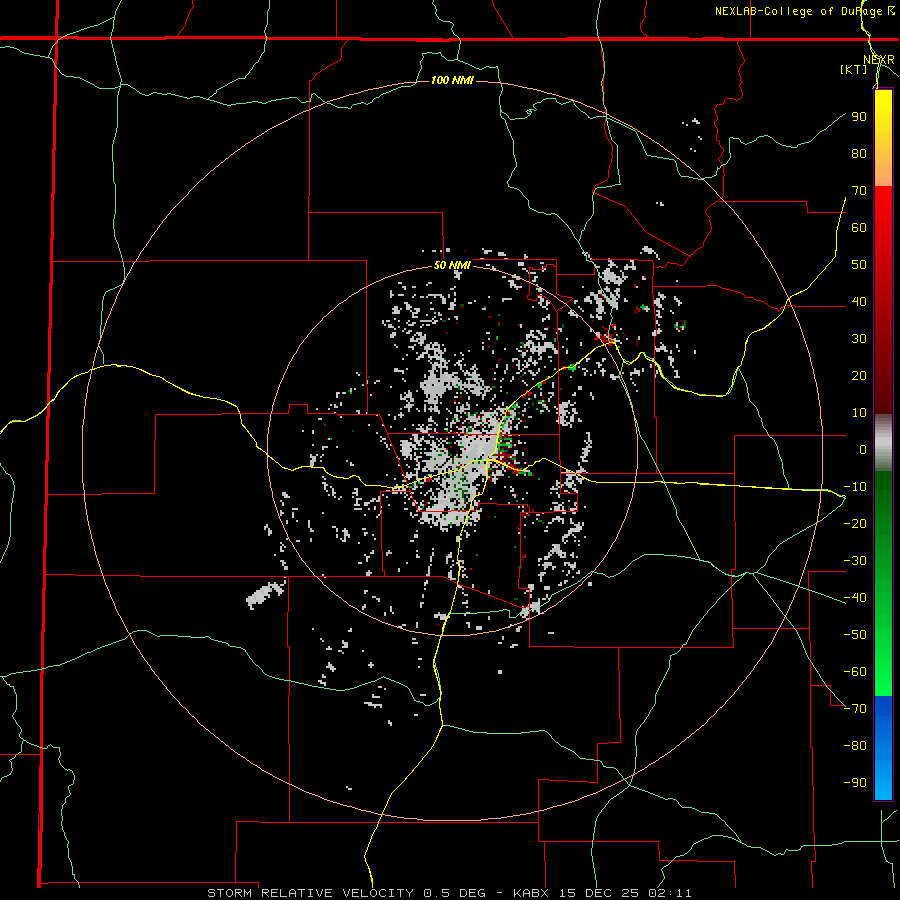Click the -40 value on the velocity scale
The height and width of the screenshot is (900, 900).
click(855, 598)
